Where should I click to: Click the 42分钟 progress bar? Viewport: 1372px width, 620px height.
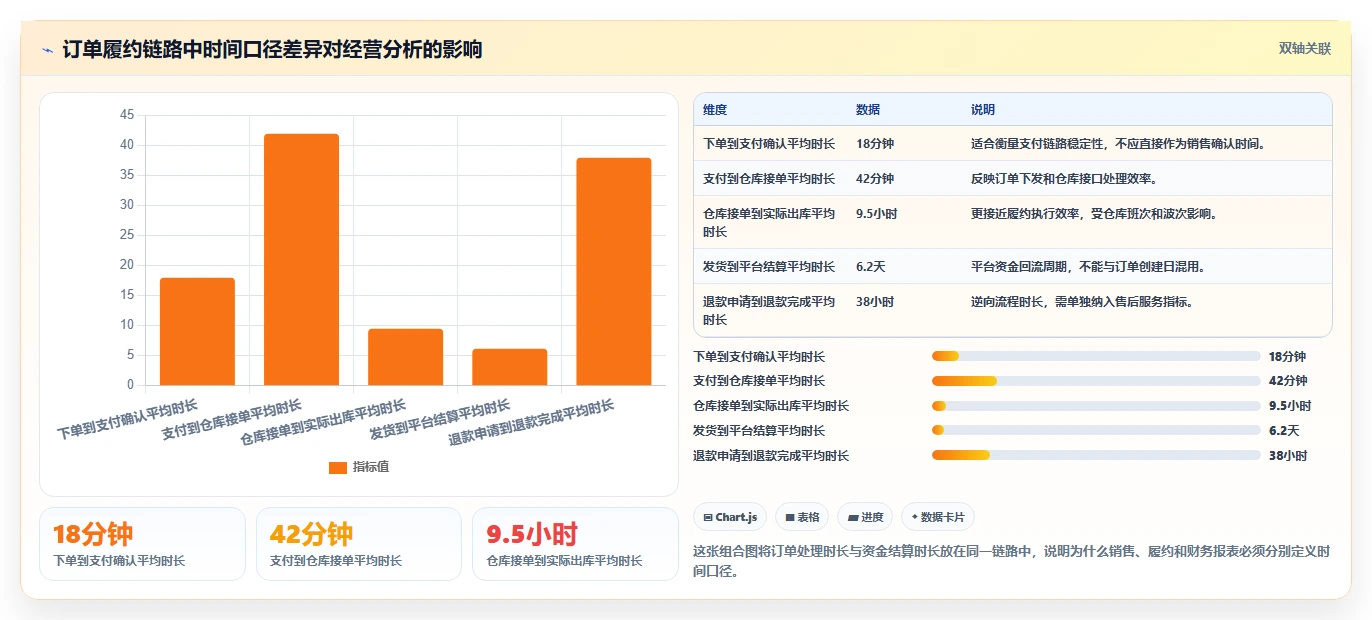[x=1096, y=381]
